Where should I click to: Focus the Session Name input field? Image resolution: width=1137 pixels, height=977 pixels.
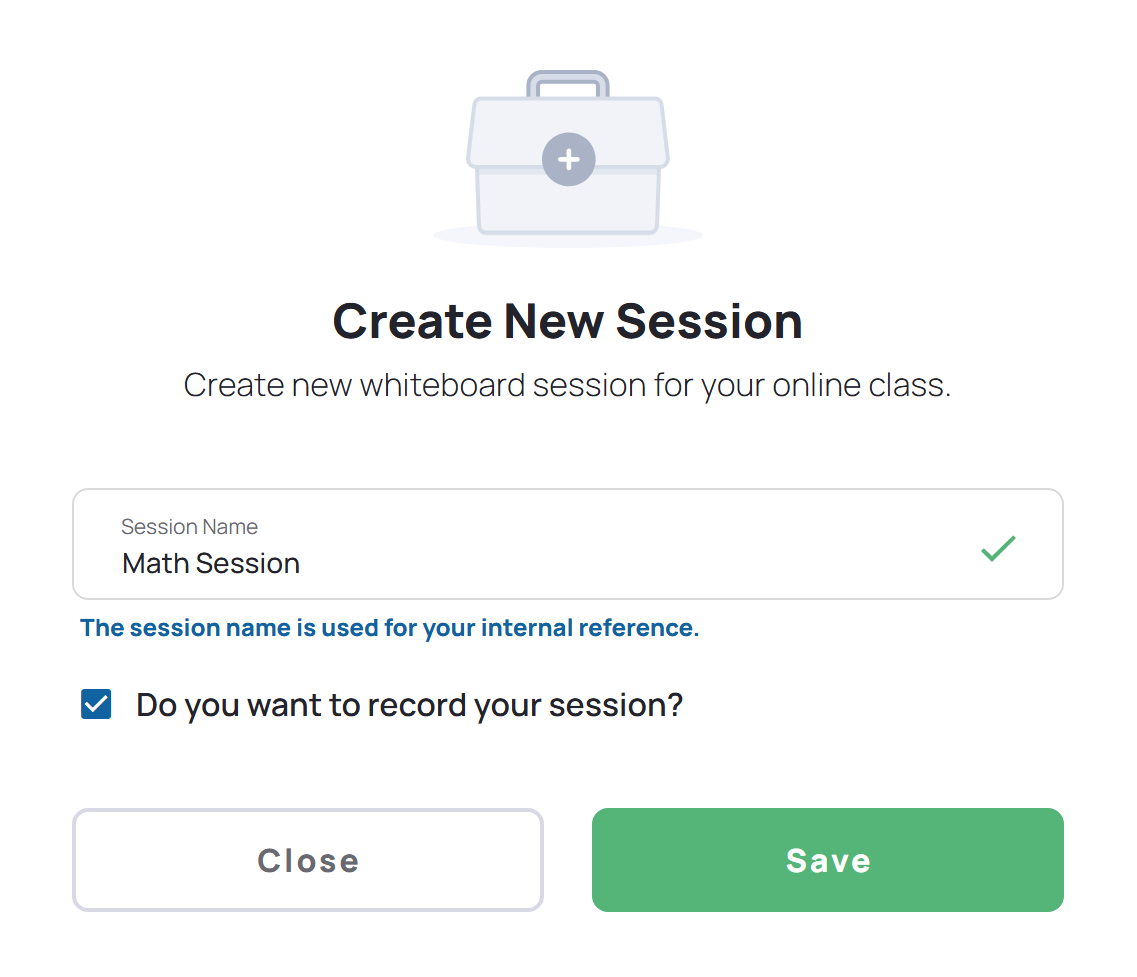coord(568,544)
